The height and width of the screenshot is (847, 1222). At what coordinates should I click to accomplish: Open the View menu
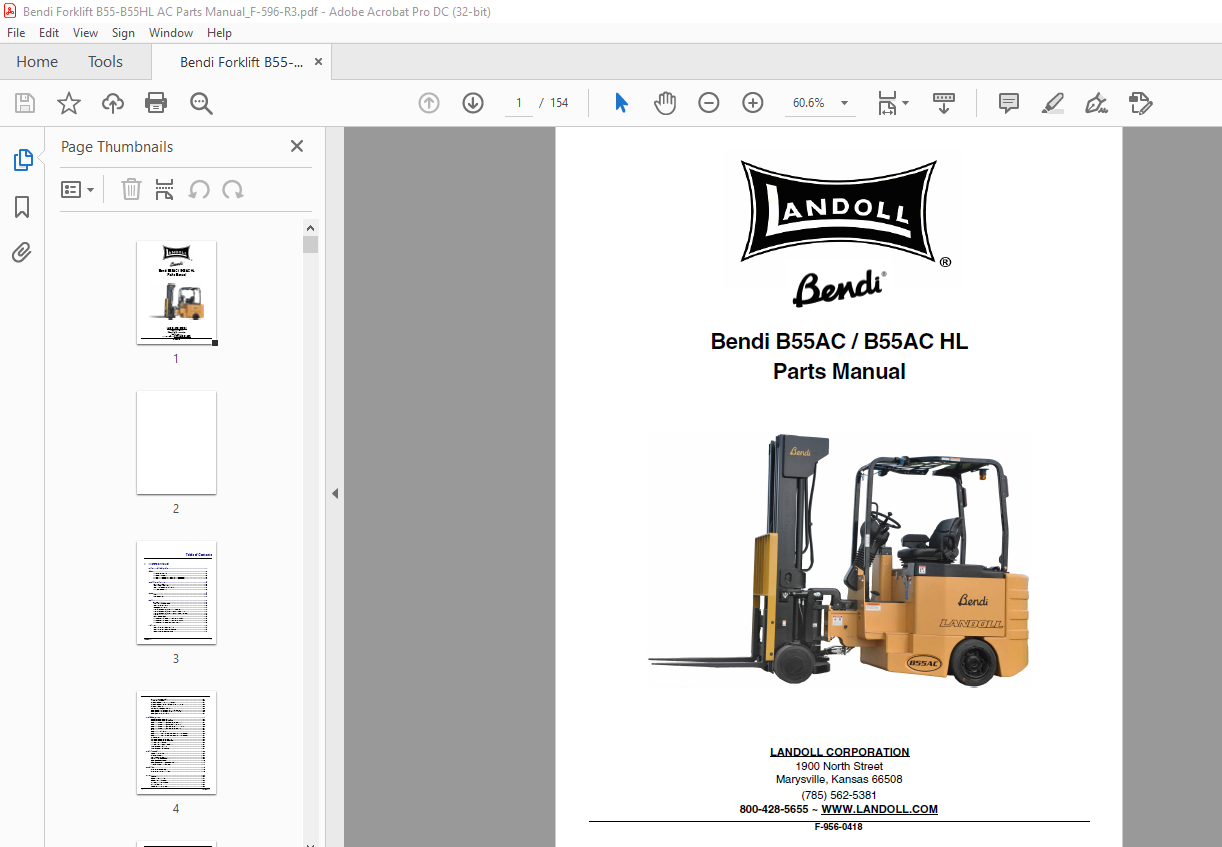tap(86, 33)
